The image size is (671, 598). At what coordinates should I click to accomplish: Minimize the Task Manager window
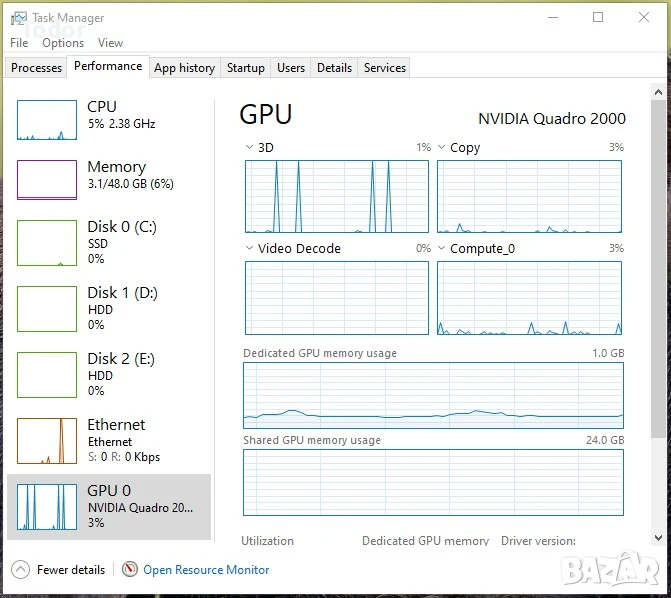[x=553, y=18]
